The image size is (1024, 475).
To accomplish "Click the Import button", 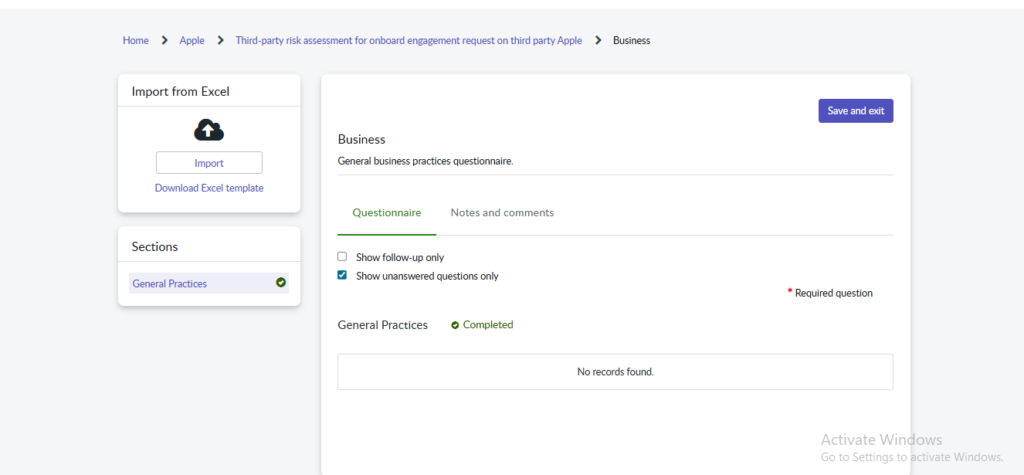I will pyautogui.click(x=209, y=163).
